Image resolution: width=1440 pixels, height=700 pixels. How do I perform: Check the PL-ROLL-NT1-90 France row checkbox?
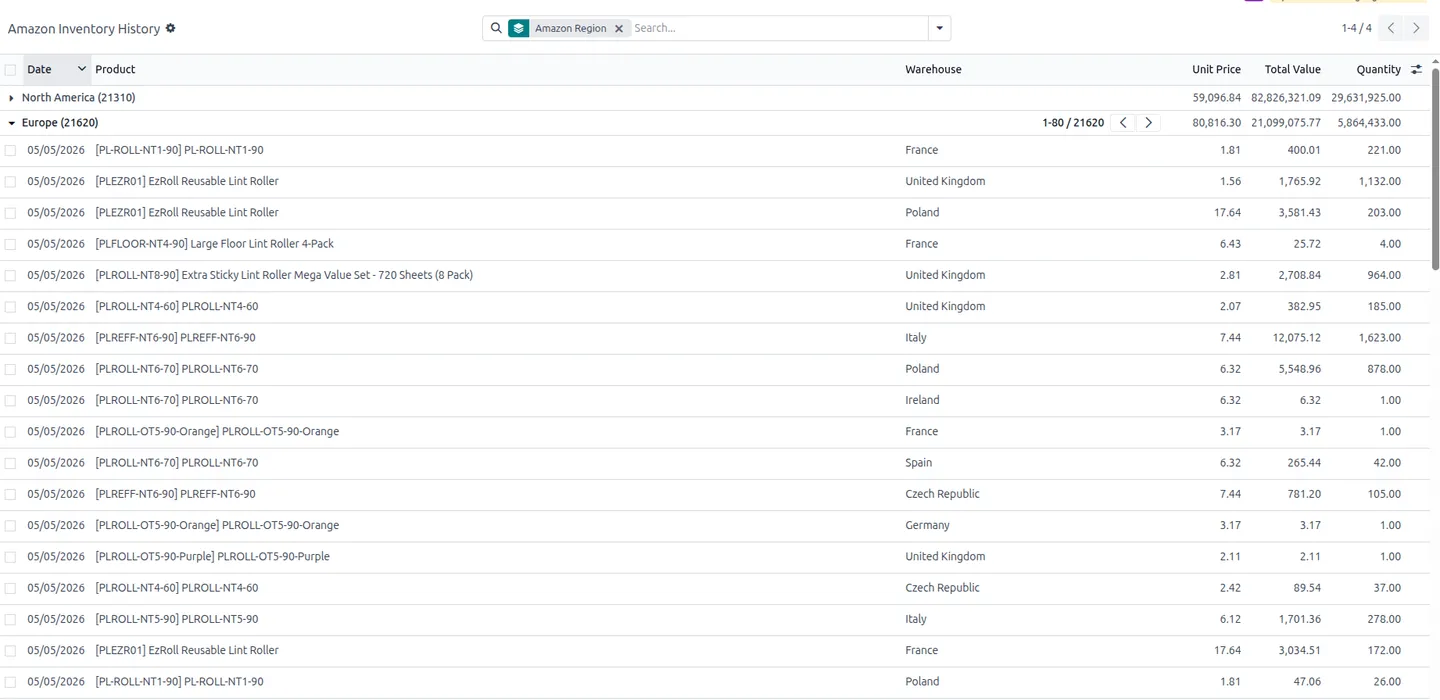(10, 150)
